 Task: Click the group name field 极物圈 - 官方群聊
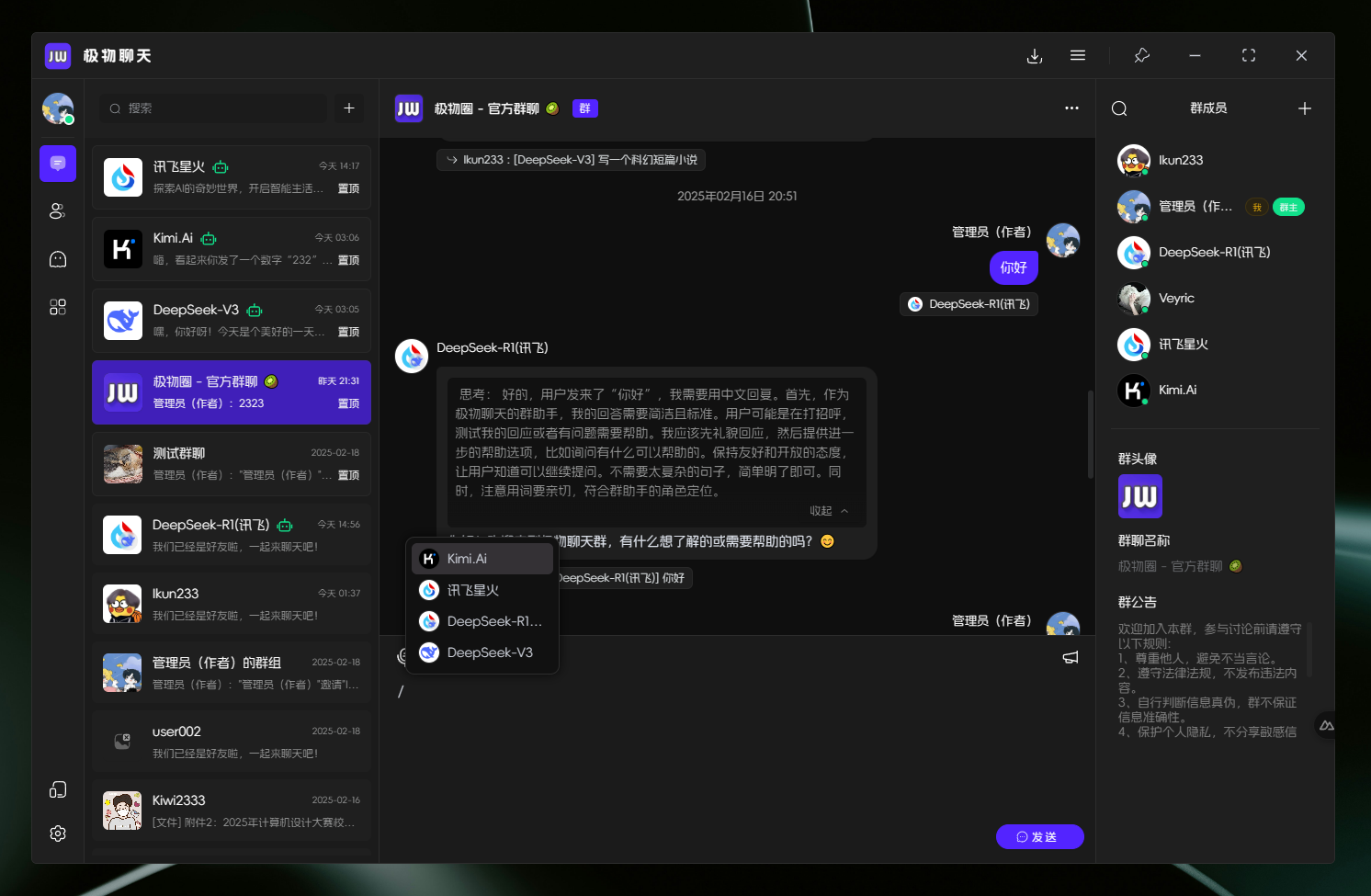1180,566
